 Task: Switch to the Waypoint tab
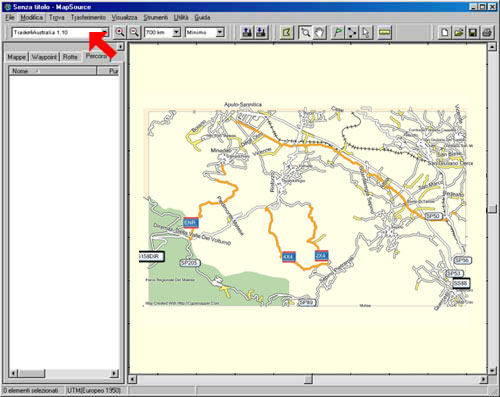click(44, 57)
